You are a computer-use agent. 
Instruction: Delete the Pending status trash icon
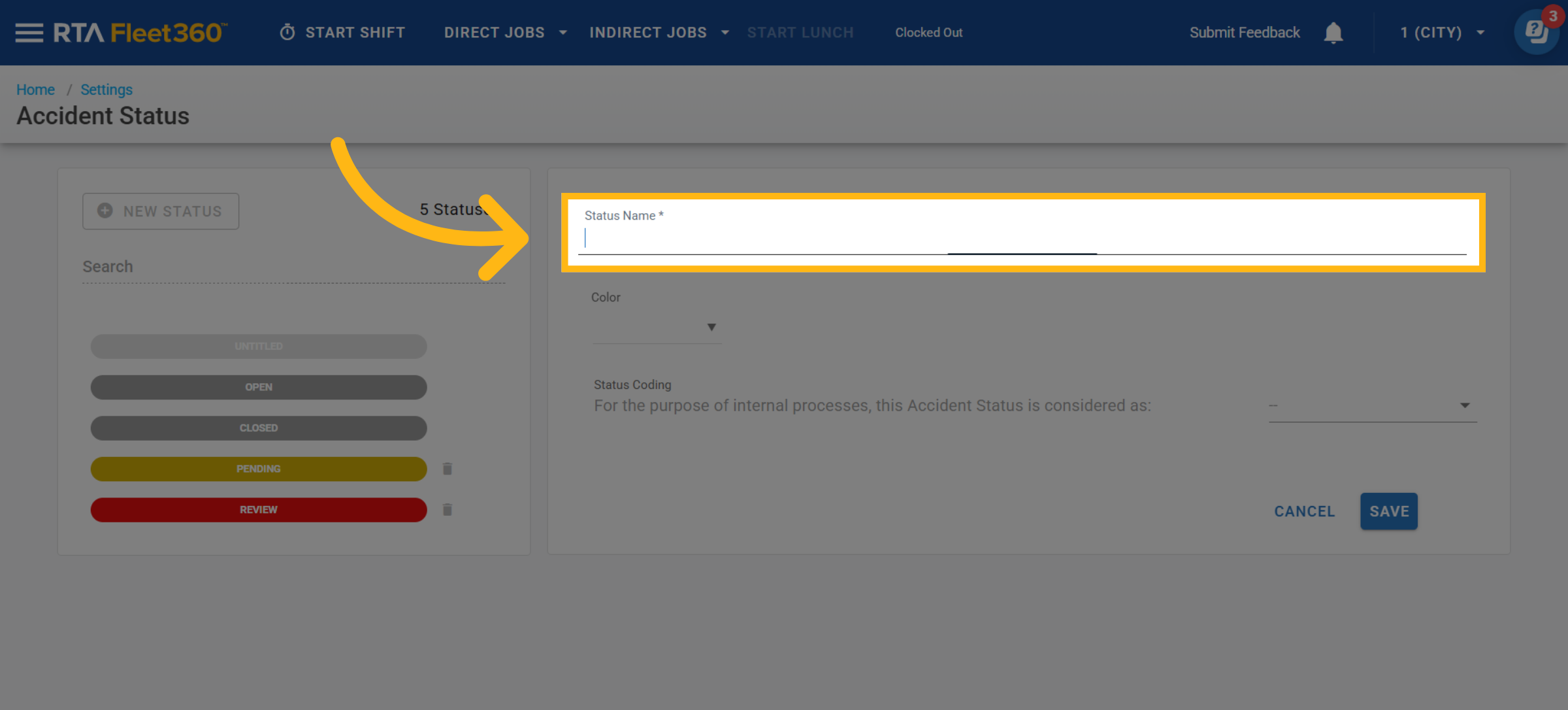coord(448,469)
